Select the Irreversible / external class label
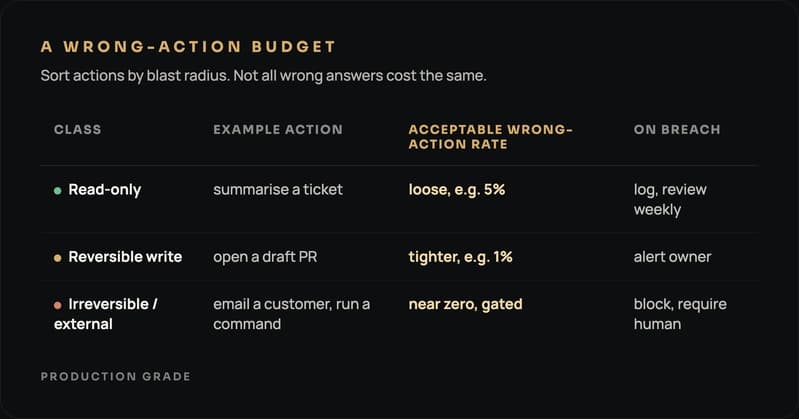 tap(105, 314)
